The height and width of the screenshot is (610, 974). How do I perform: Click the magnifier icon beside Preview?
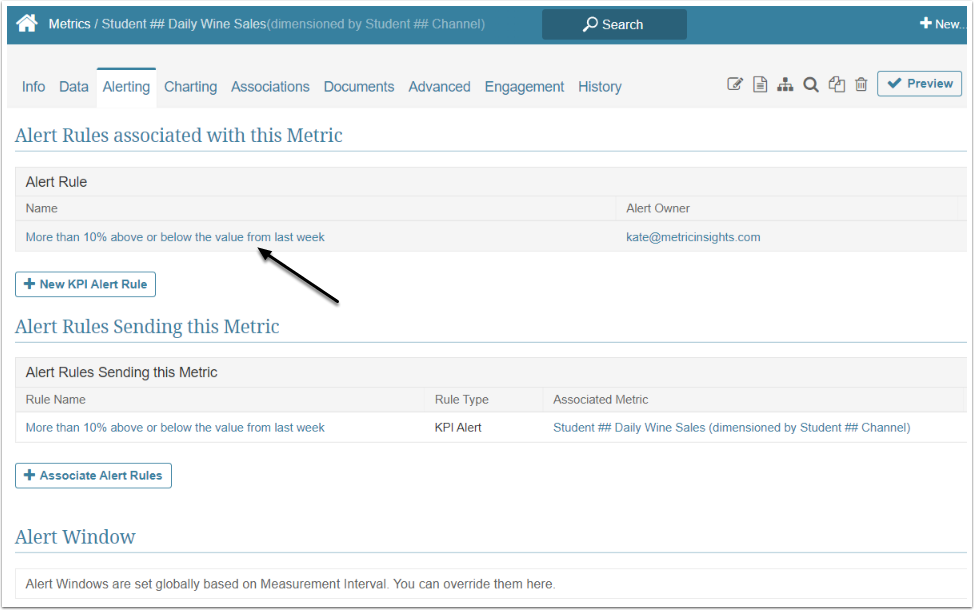[x=811, y=85]
